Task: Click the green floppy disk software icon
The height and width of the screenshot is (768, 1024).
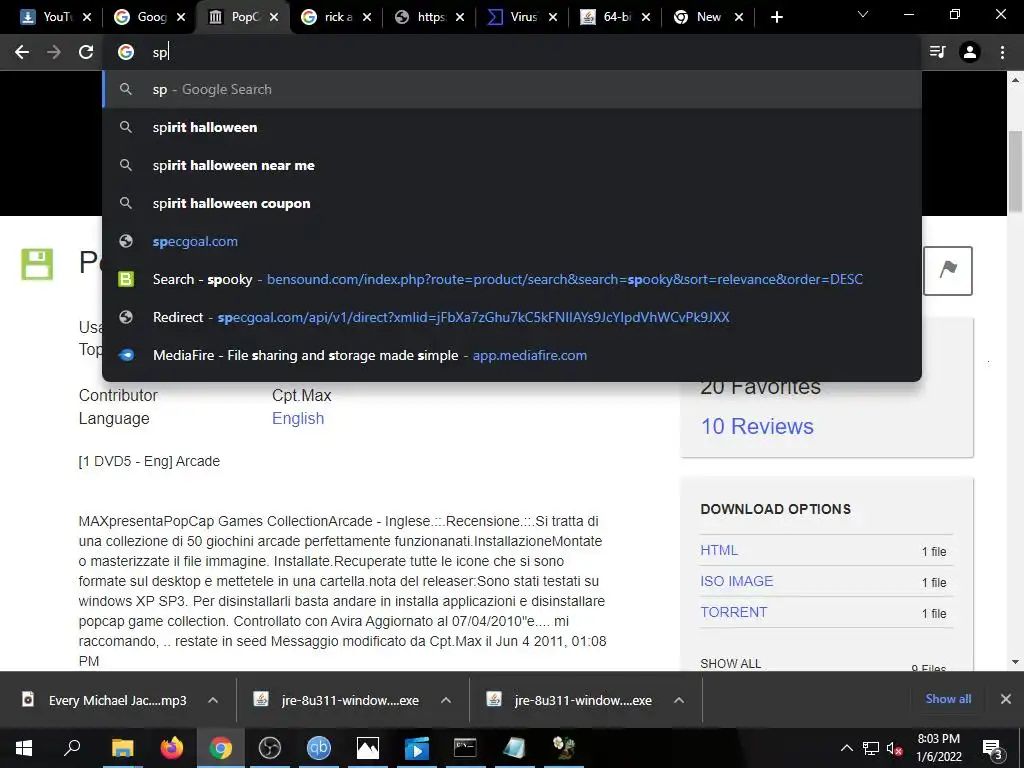Action: tap(37, 264)
